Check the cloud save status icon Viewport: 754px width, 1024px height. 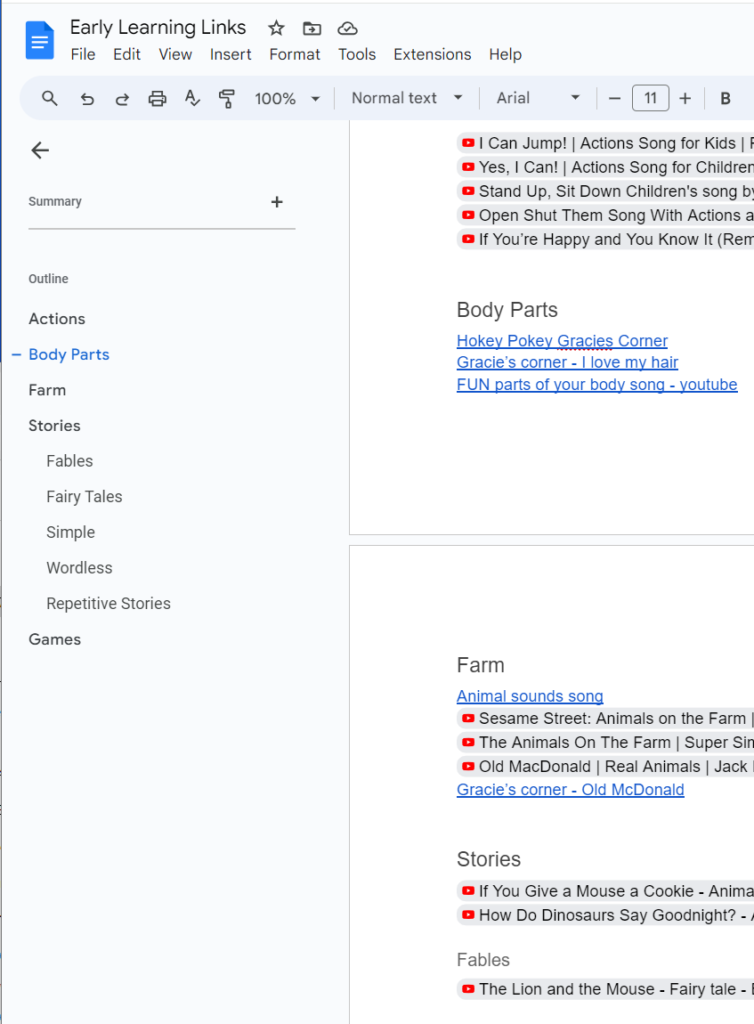(347, 28)
